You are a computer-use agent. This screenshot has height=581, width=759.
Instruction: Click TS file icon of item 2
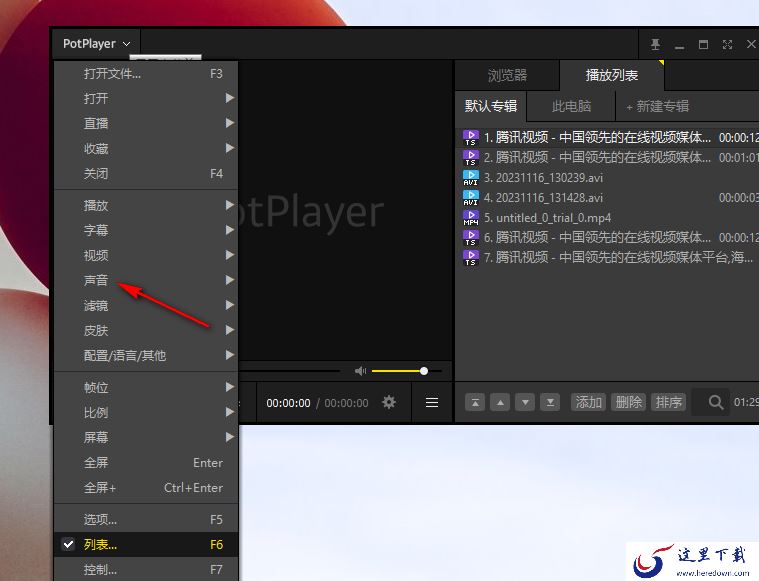click(471, 158)
